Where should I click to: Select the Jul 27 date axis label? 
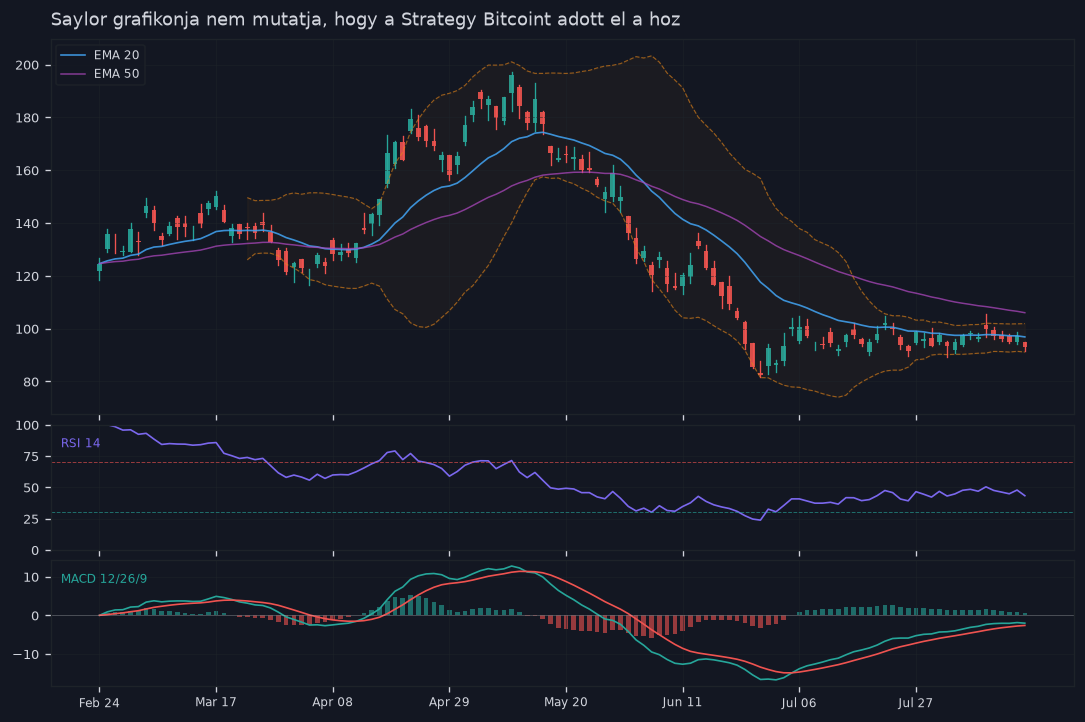pos(915,703)
